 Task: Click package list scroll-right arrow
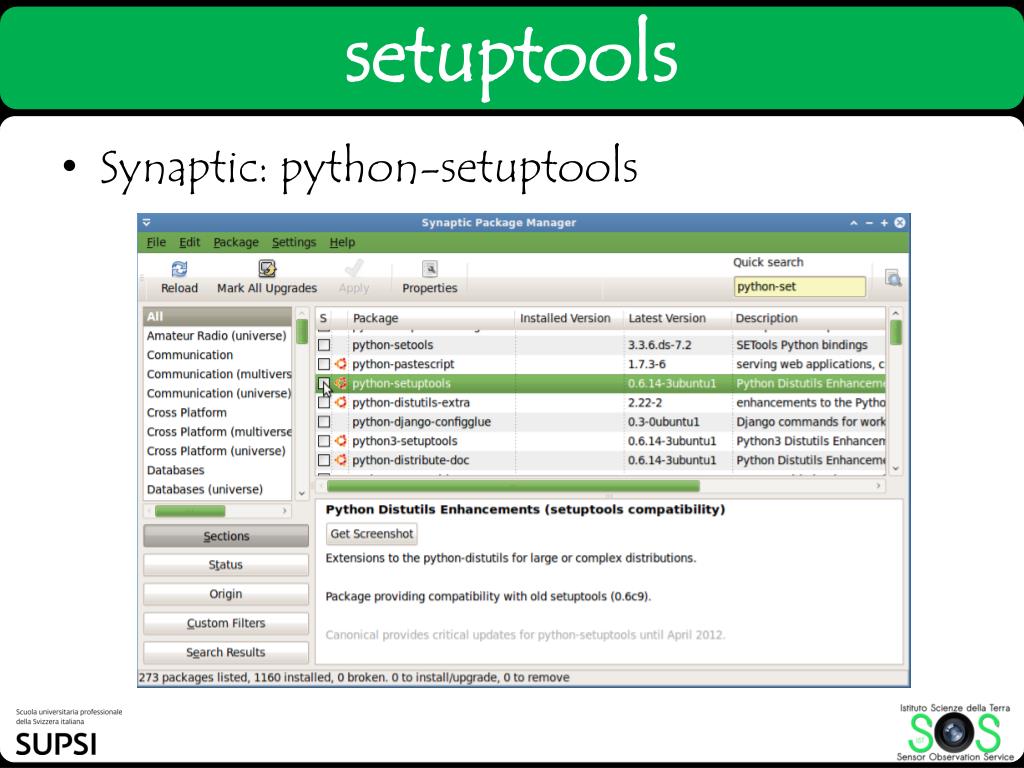point(878,486)
